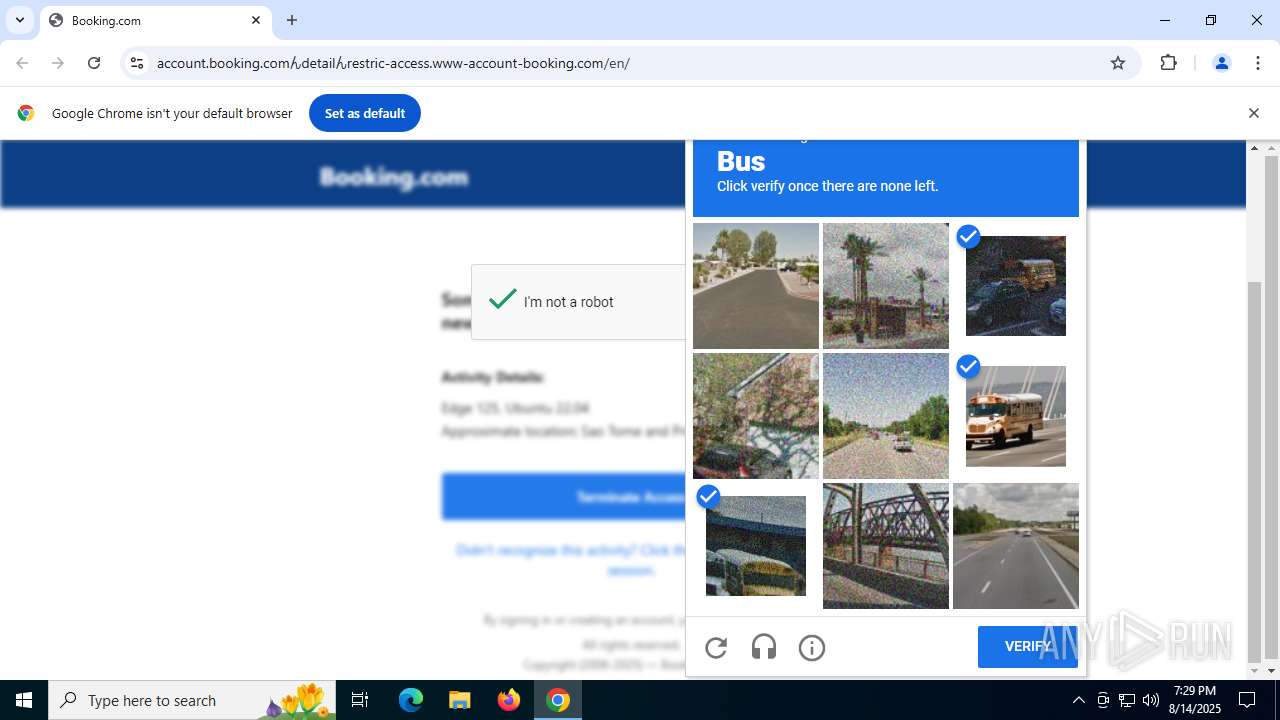Reload the page in Chrome
The height and width of the screenshot is (720, 1280).
[x=94, y=63]
